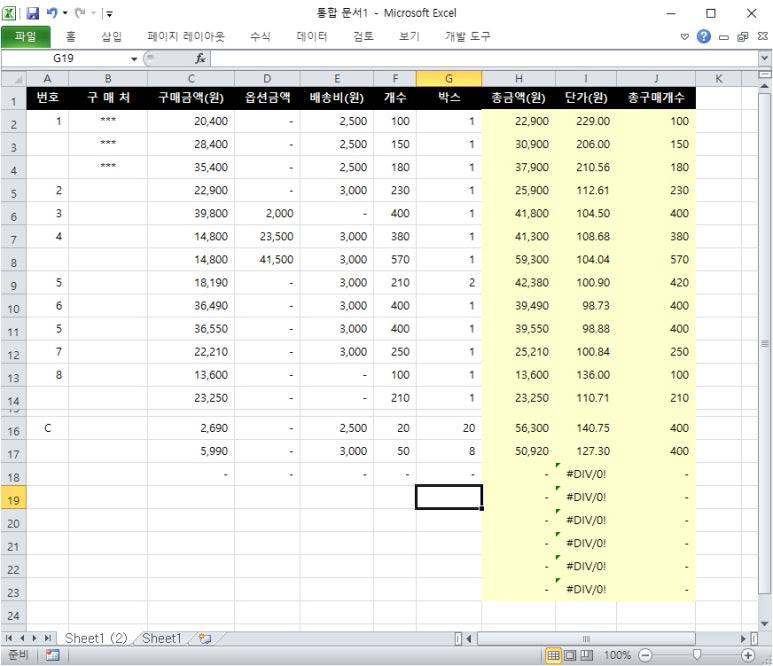Image resolution: width=773 pixels, height=666 pixels.
Task: Switch to the 홈 ribbon tab
Action: 70,36
